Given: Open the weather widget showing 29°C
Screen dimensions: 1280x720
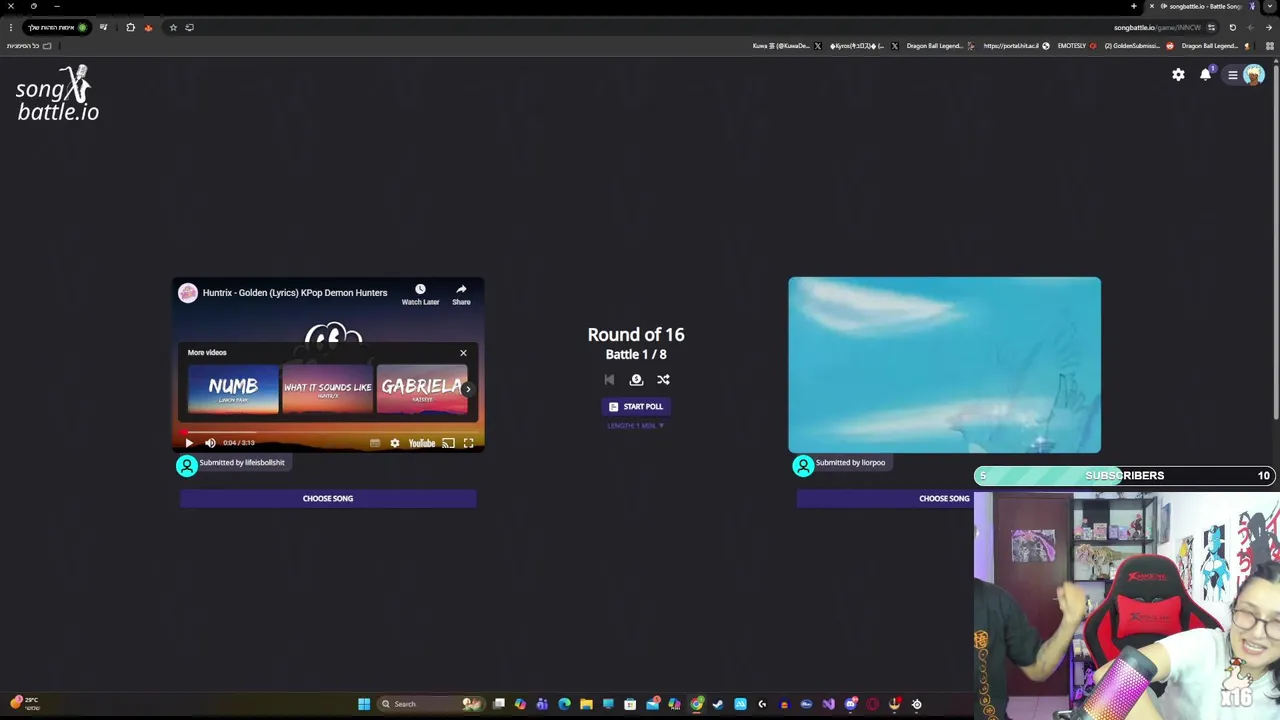Looking at the screenshot, I should [25, 704].
